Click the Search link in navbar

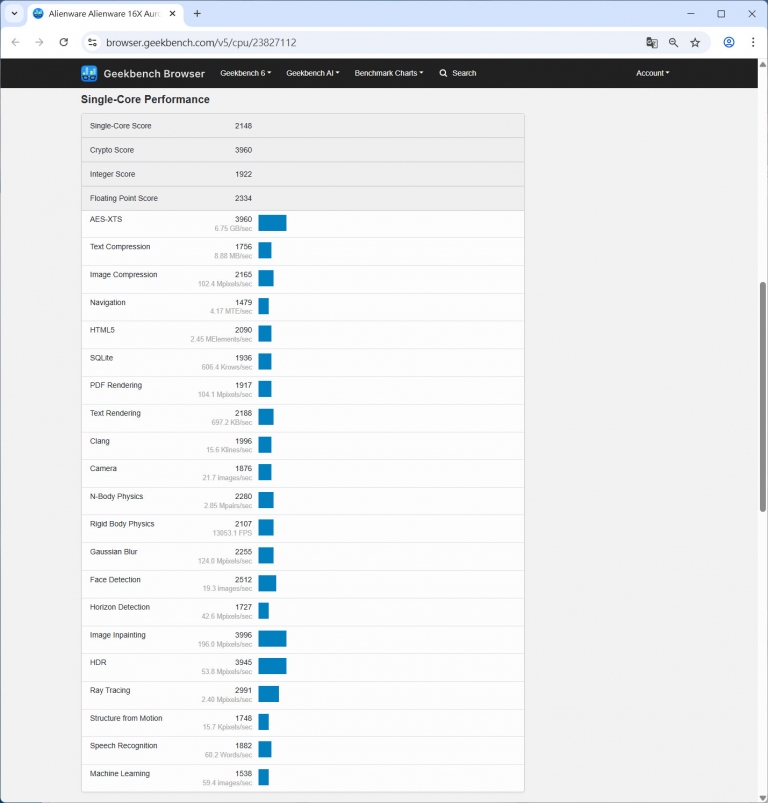pyautogui.click(x=458, y=73)
